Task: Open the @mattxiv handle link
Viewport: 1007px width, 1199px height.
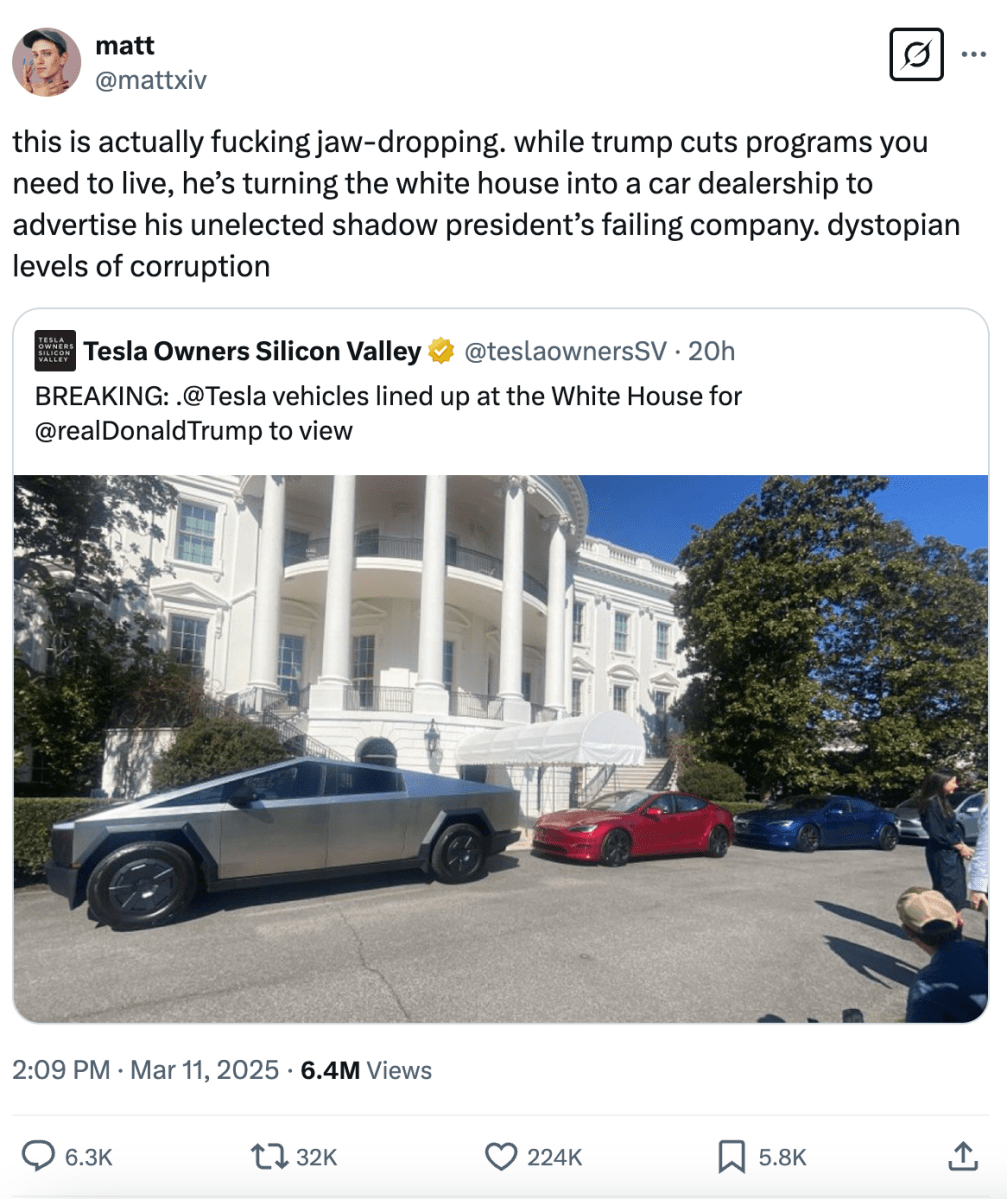Action: coord(151,80)
